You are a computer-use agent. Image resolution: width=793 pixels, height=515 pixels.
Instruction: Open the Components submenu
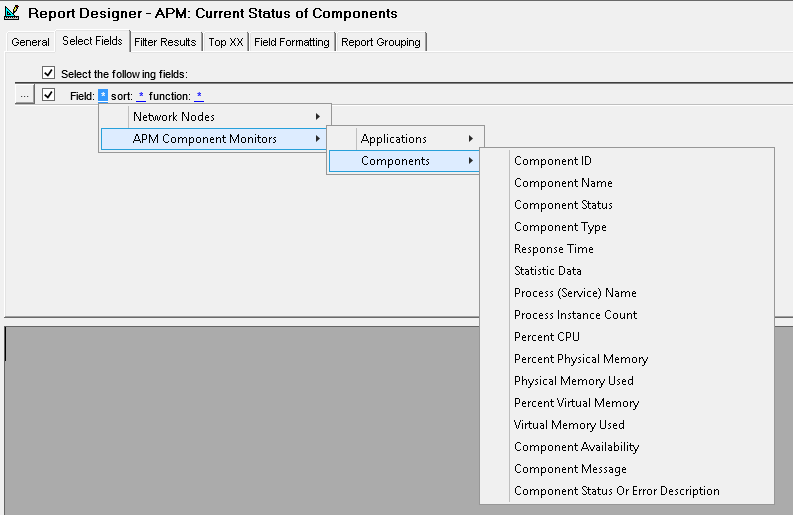(x=405, y=161)
